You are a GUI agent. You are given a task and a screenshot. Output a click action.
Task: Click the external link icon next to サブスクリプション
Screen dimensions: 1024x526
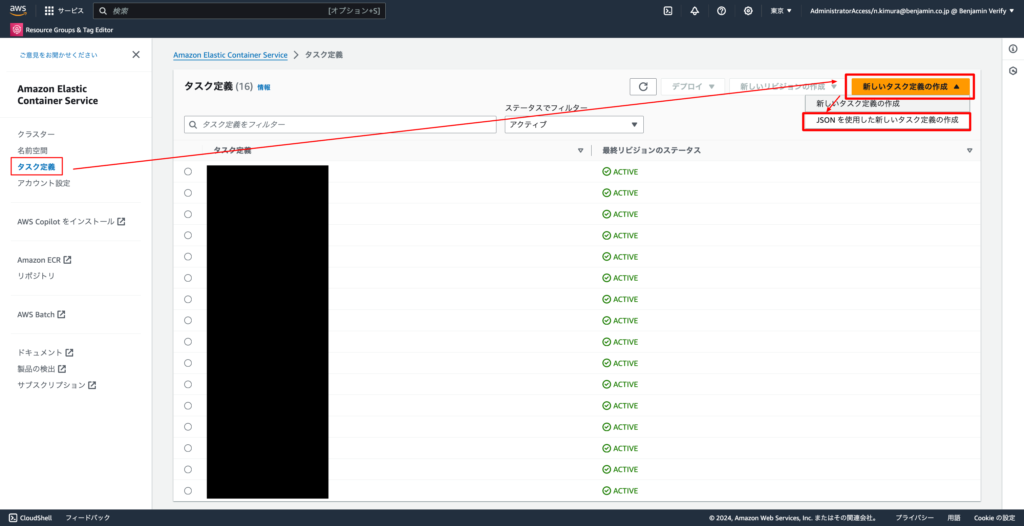click(x=92, y=386)
